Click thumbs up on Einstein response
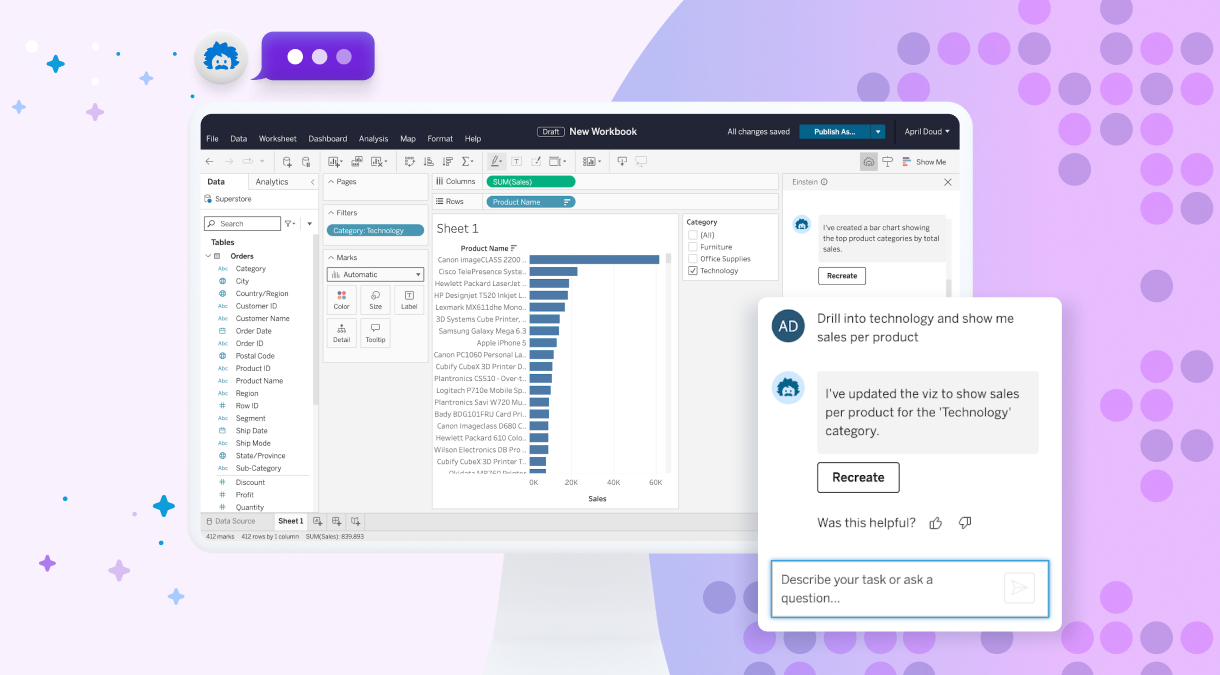Viewport: 1220px width, 675px height. click(936, 523)
